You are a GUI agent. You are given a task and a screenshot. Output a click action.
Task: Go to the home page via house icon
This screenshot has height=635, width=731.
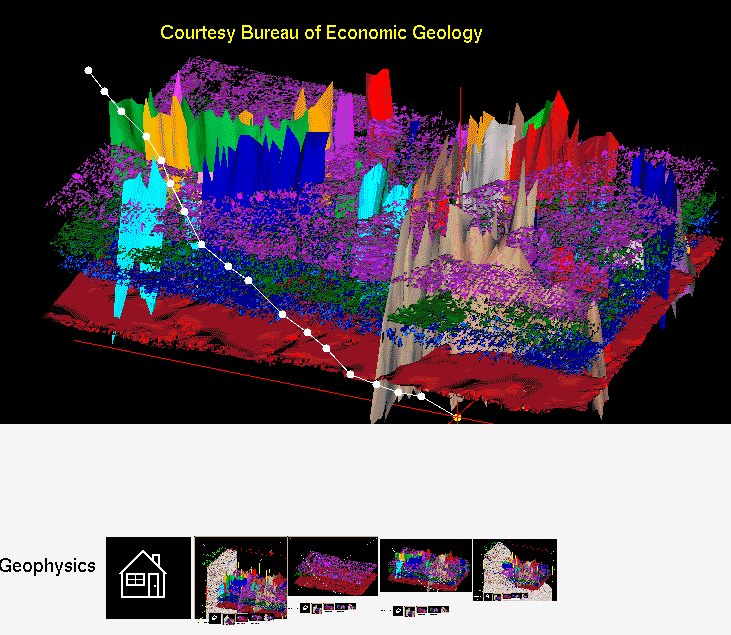click(x=148, y=578)
